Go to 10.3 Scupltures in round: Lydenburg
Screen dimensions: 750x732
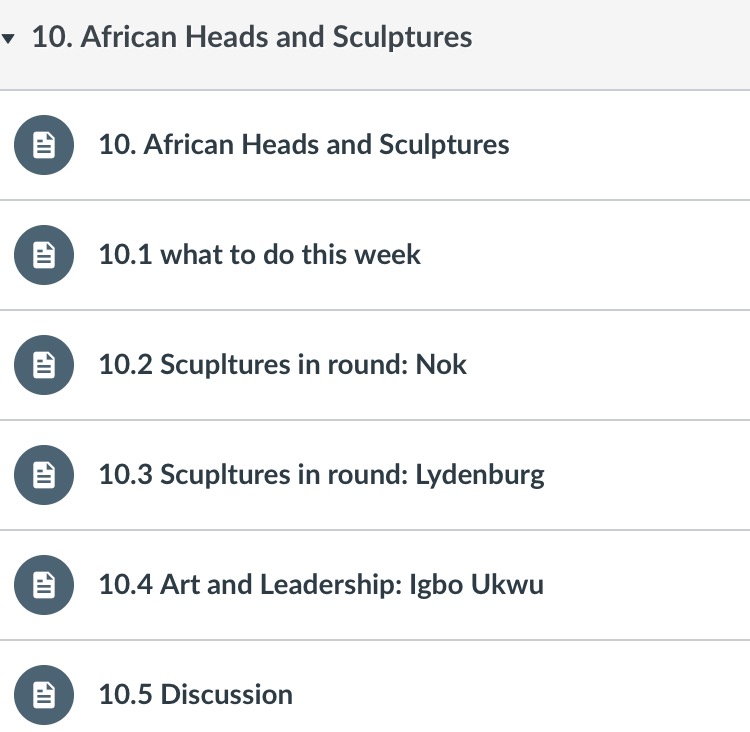pyautogui.click(x=322, y=475)
